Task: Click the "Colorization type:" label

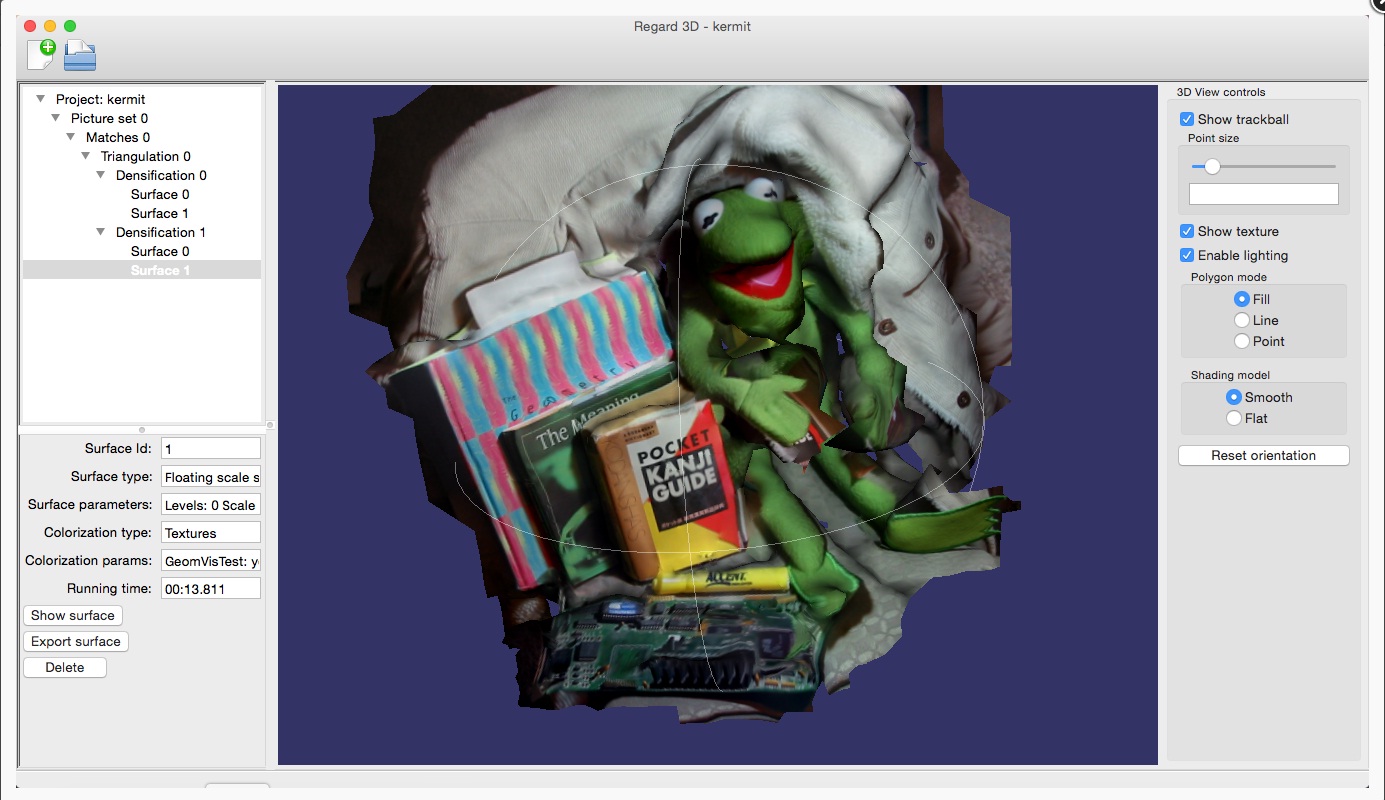Action: pos(98,533)
